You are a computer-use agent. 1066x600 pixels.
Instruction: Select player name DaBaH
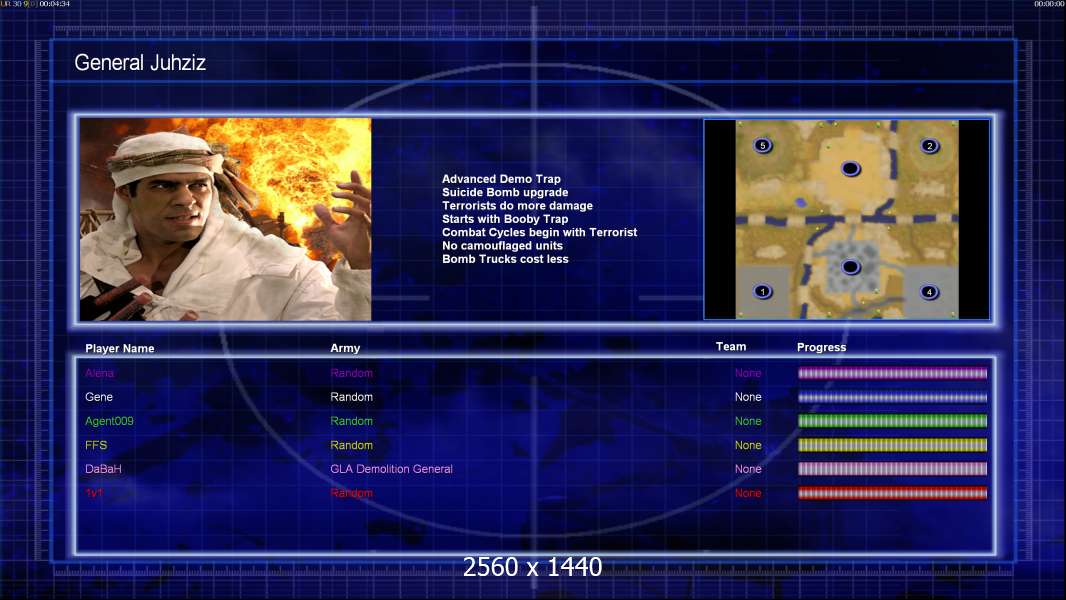(103, 469)
